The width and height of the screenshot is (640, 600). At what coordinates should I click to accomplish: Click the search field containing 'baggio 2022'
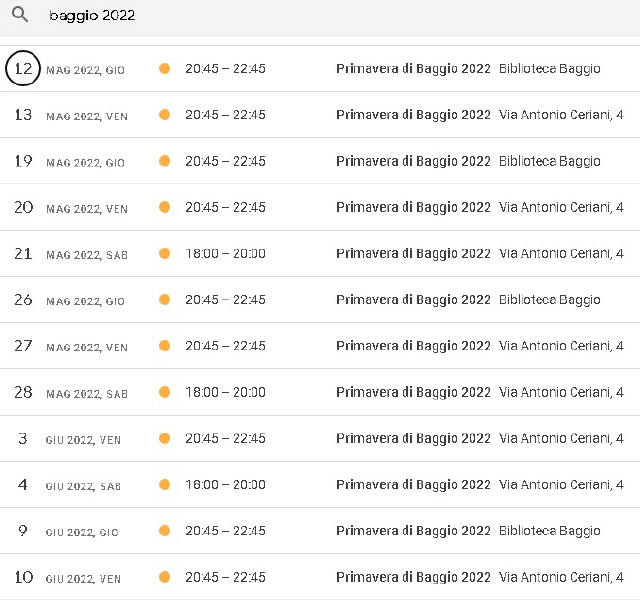point(320,16)
